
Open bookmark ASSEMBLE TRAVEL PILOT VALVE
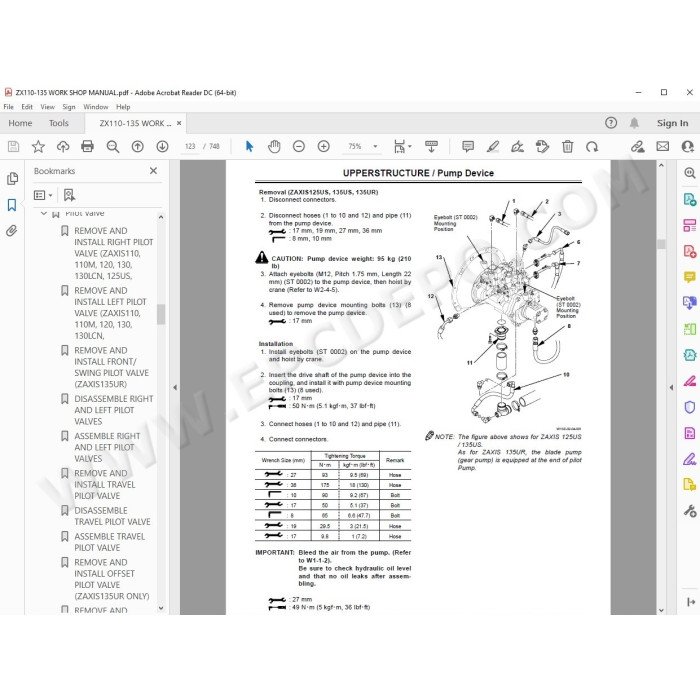[109, 542]
